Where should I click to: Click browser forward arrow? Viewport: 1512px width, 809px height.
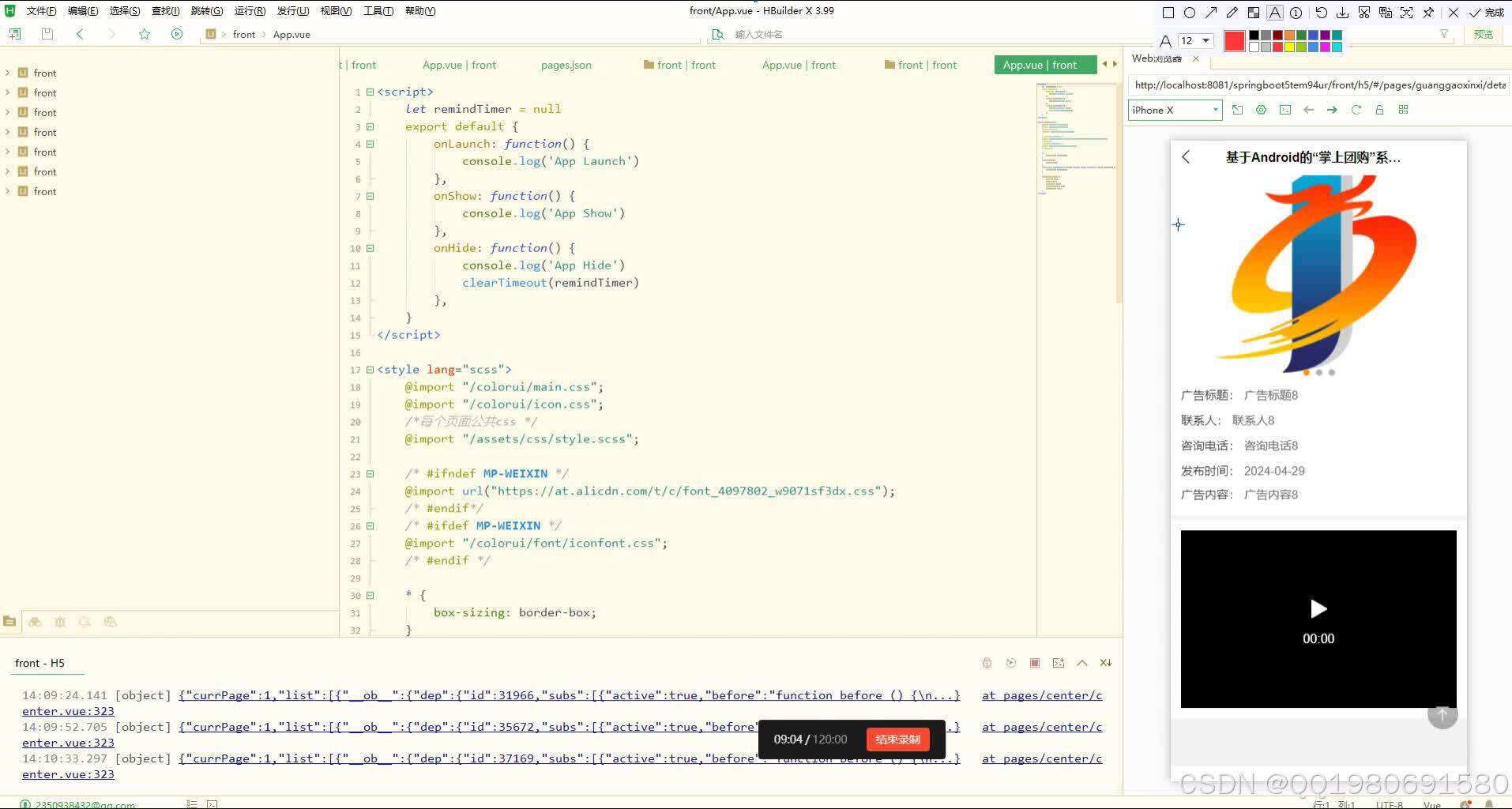pos(1332,110)
